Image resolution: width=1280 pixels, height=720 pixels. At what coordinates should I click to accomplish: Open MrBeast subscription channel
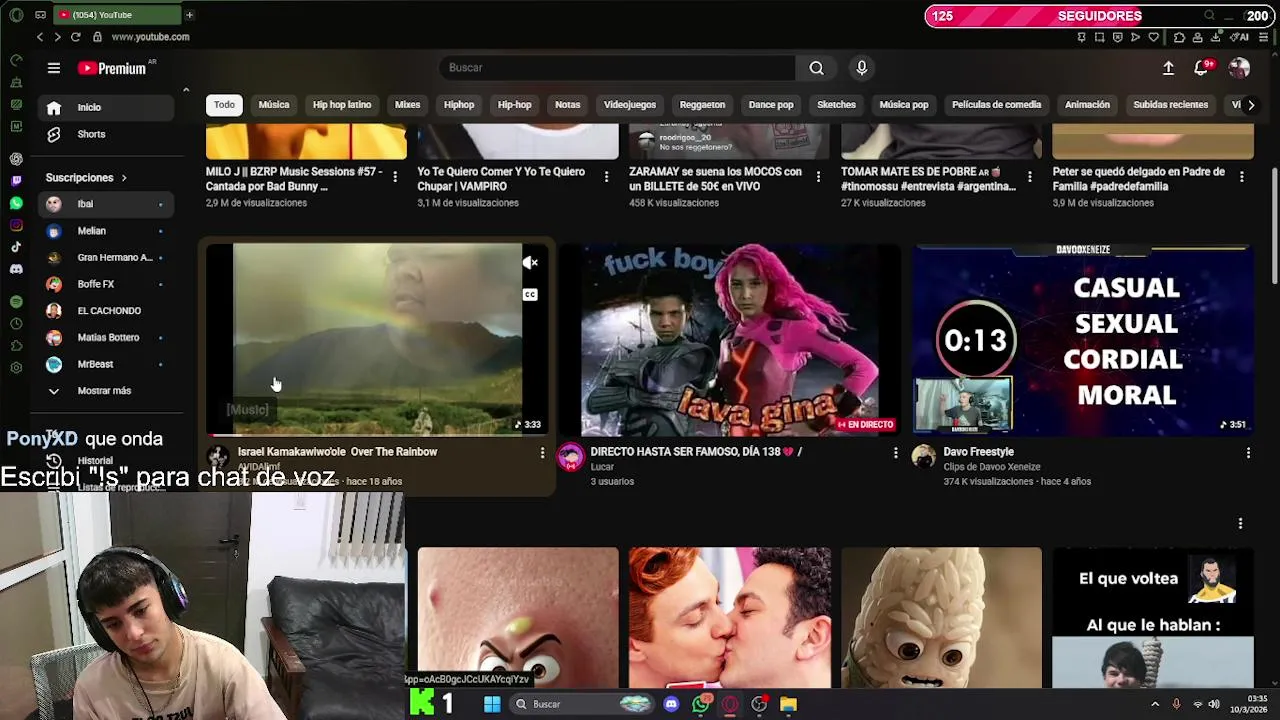point(104,364)
